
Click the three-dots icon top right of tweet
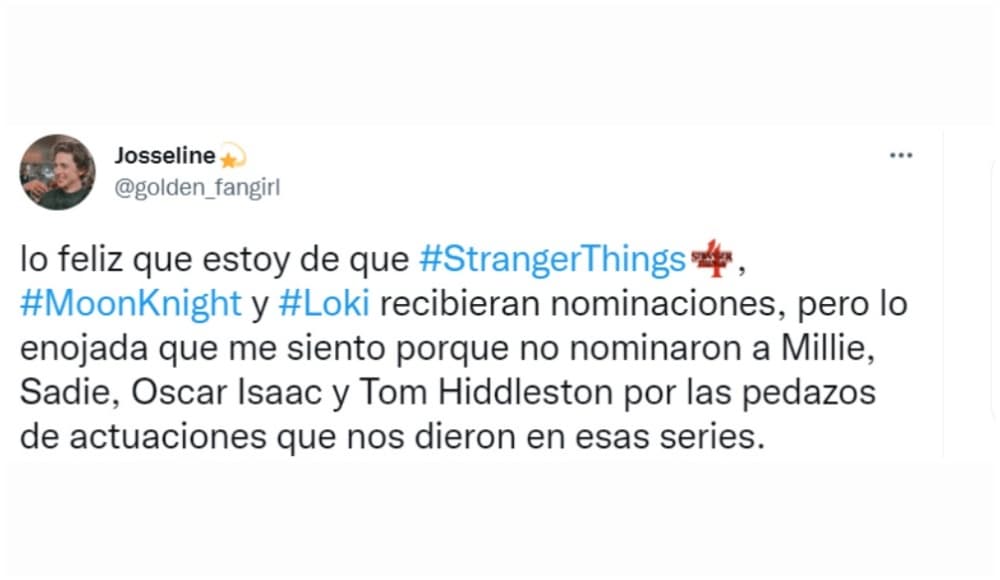pos(901,154)
